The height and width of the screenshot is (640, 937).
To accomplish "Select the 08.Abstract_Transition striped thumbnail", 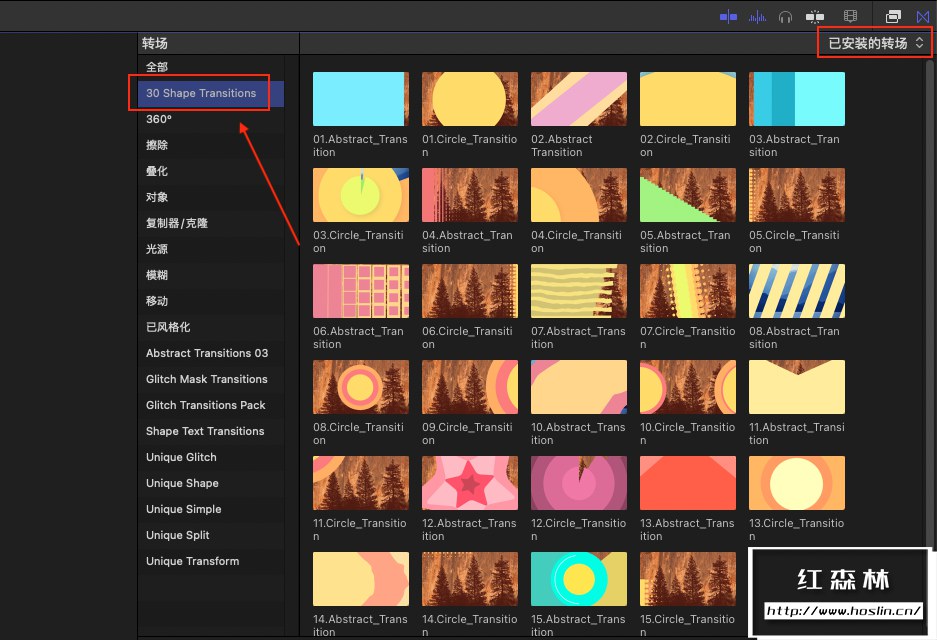I will tap(797, 290).
